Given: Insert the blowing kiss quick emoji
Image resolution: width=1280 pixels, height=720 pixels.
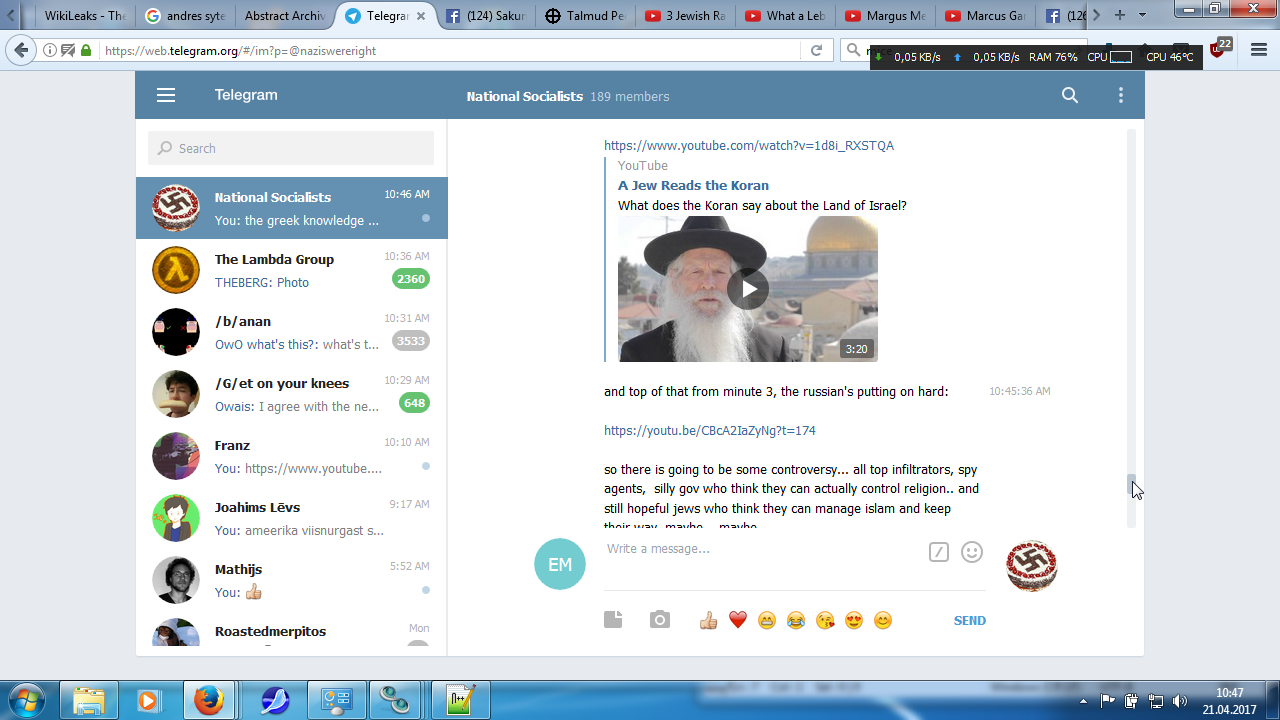Looking at the screenshot, I should pyautogui.click(x=825, y=621).
